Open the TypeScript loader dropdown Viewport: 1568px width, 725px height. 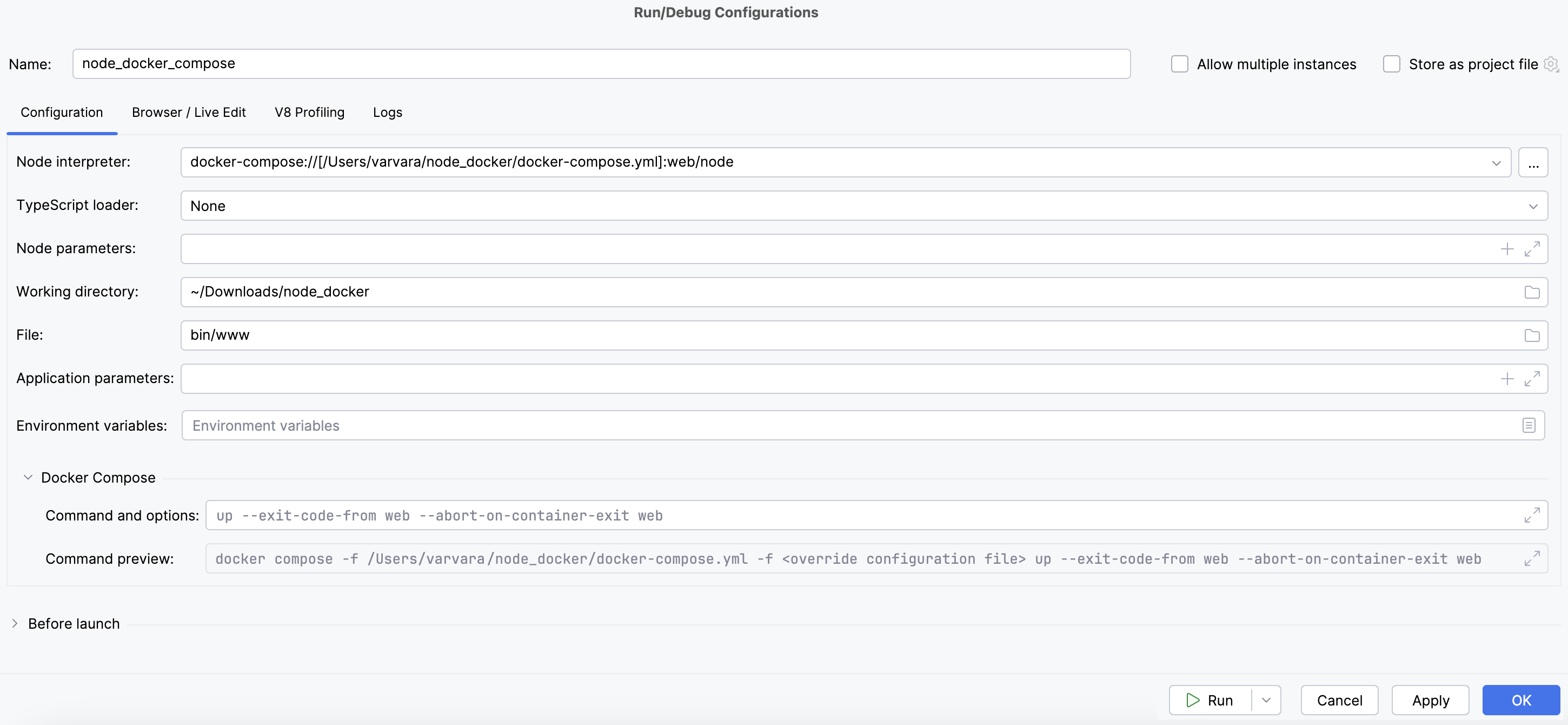(1533, 206)
